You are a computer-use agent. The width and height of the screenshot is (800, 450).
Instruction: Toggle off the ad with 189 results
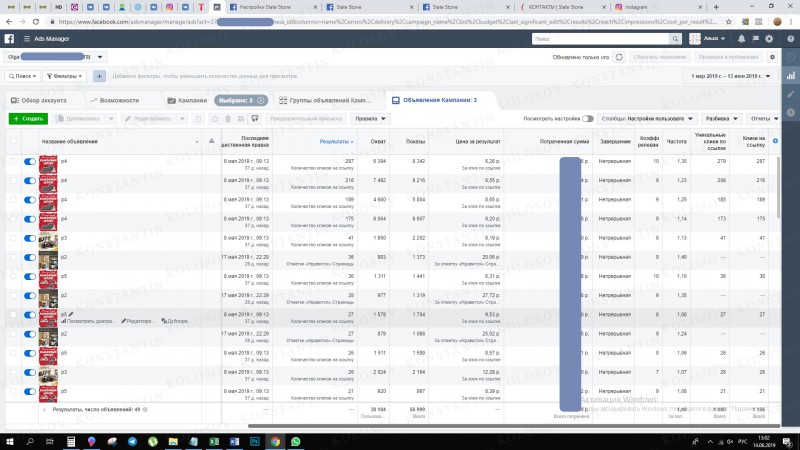point(30,200)
